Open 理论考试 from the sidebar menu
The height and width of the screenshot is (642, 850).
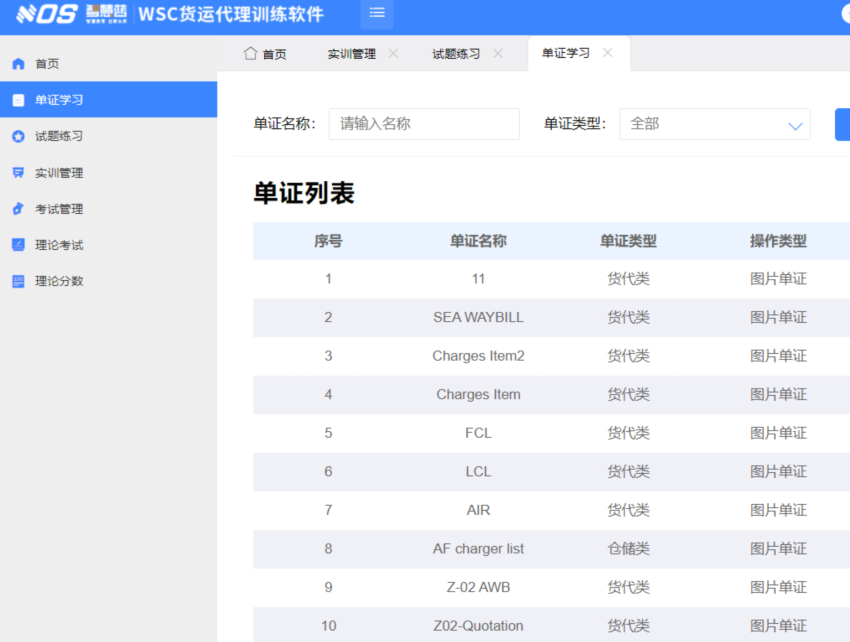pos(59,245)
